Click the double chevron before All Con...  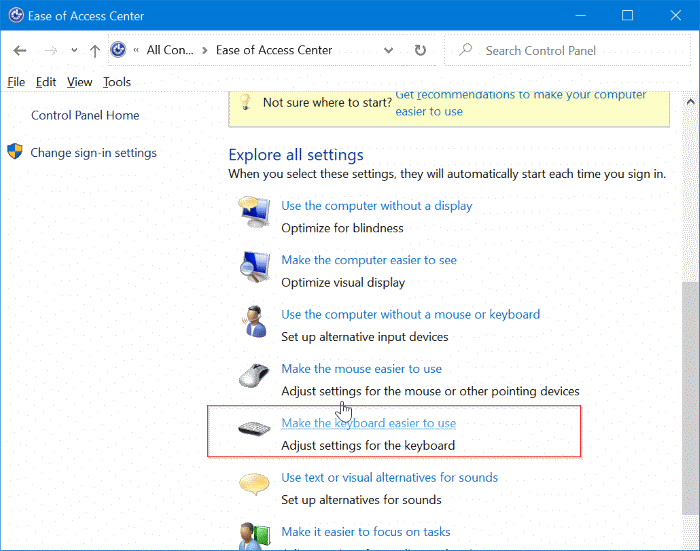(x=136, y=50)
